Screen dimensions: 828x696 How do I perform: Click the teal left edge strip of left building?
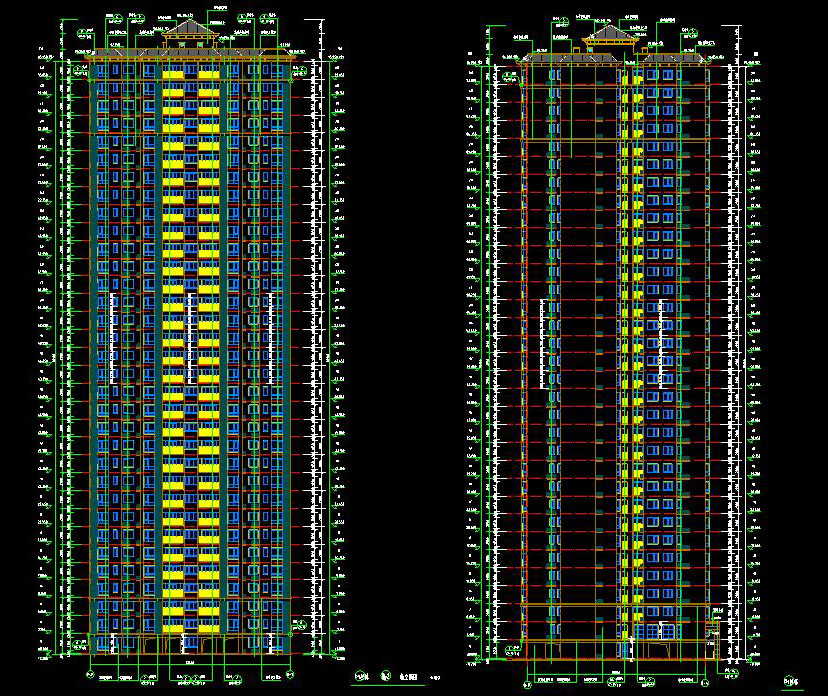[x=94, y=350]
